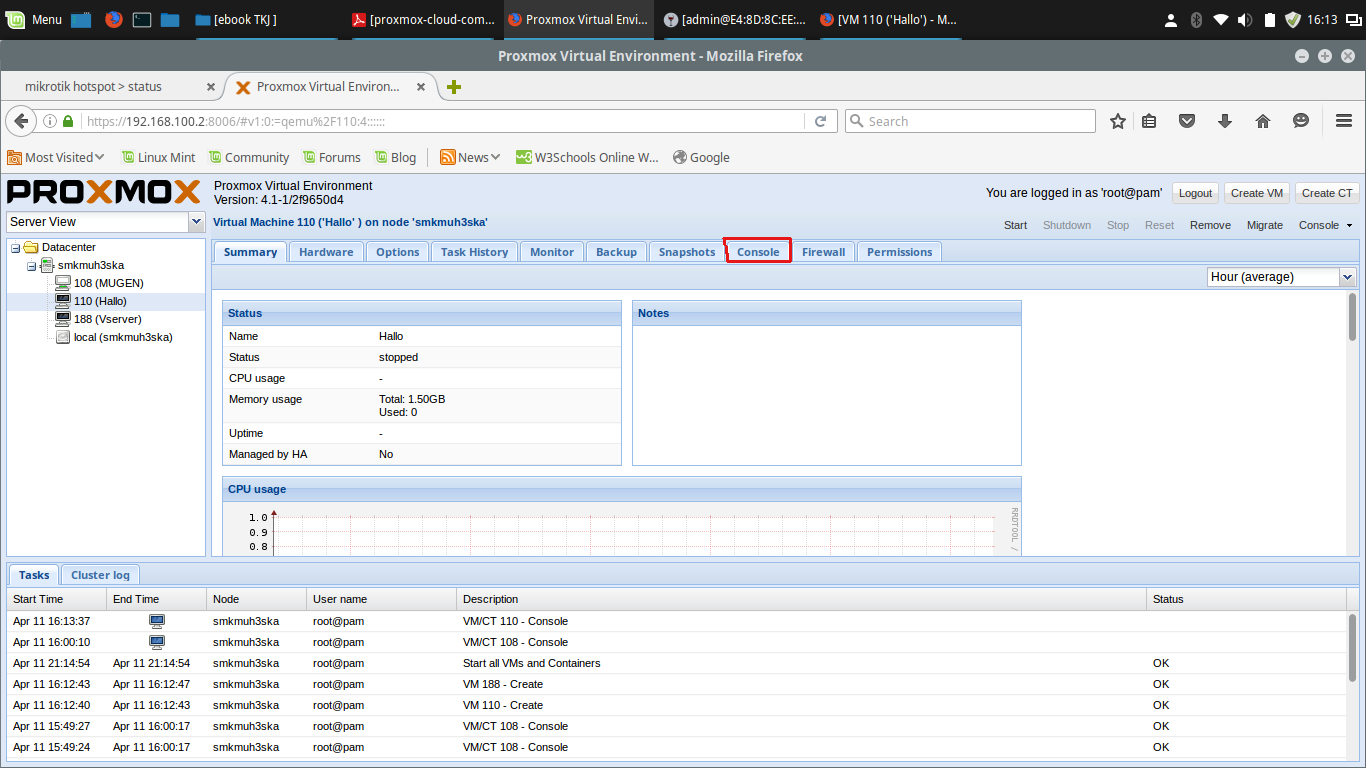Select VM 188 (Vserver) in the tree
The width and height of the screenshot is (1366, 768).
(107, 319)
